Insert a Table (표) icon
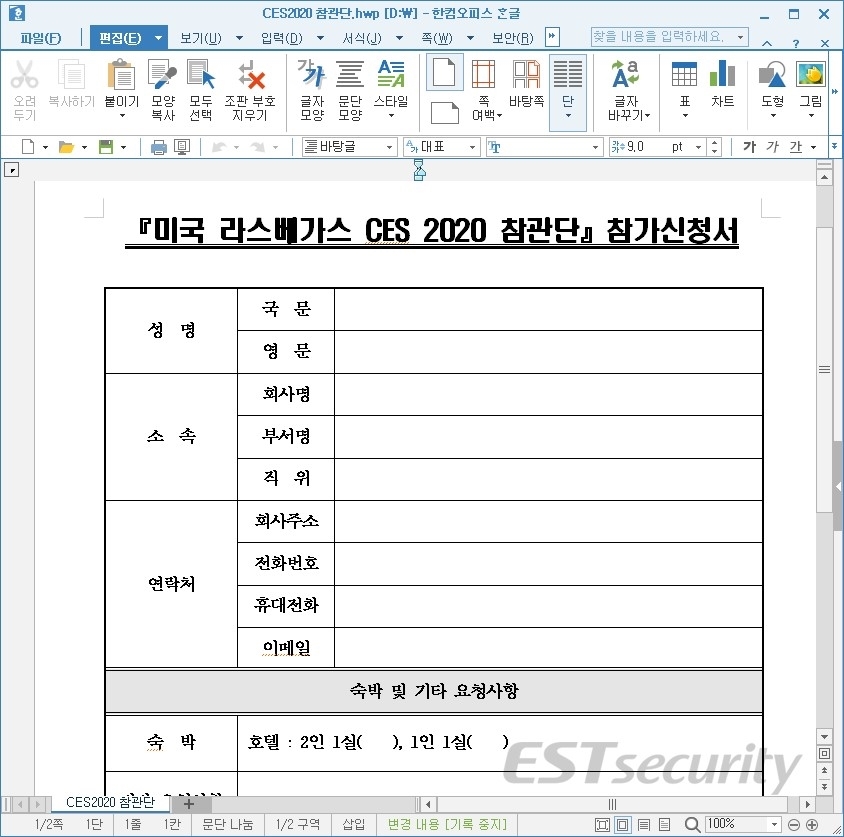Image resolution: width=844 pixels, height=837 pixels. tap(684, 74)
